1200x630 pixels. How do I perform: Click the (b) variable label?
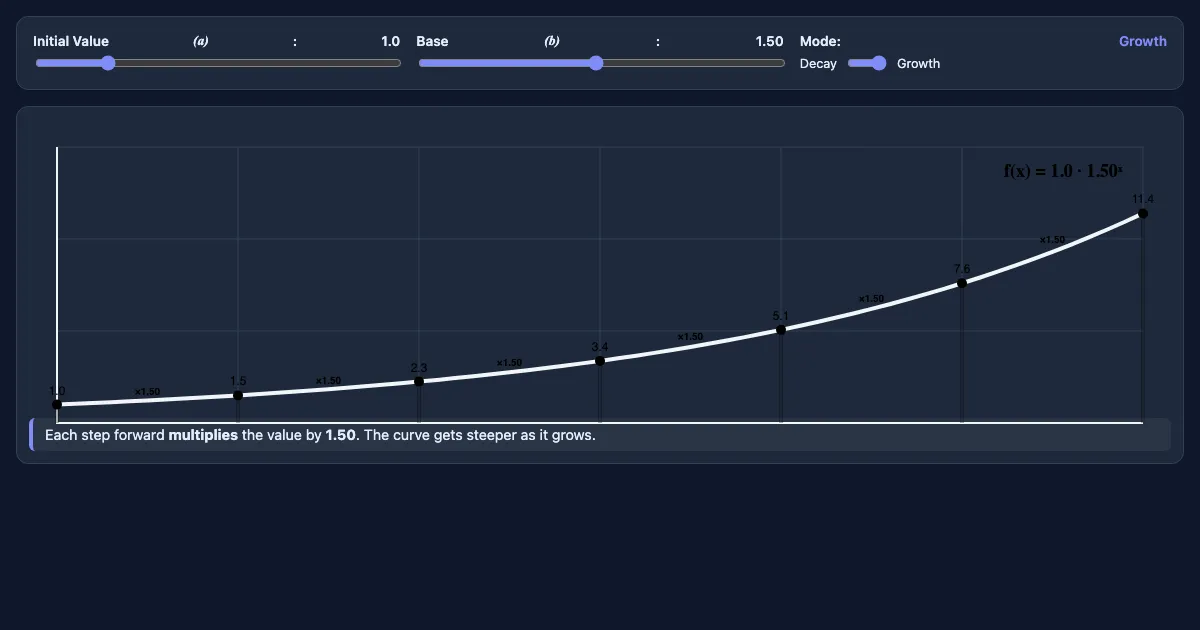(x=552, y=41)
